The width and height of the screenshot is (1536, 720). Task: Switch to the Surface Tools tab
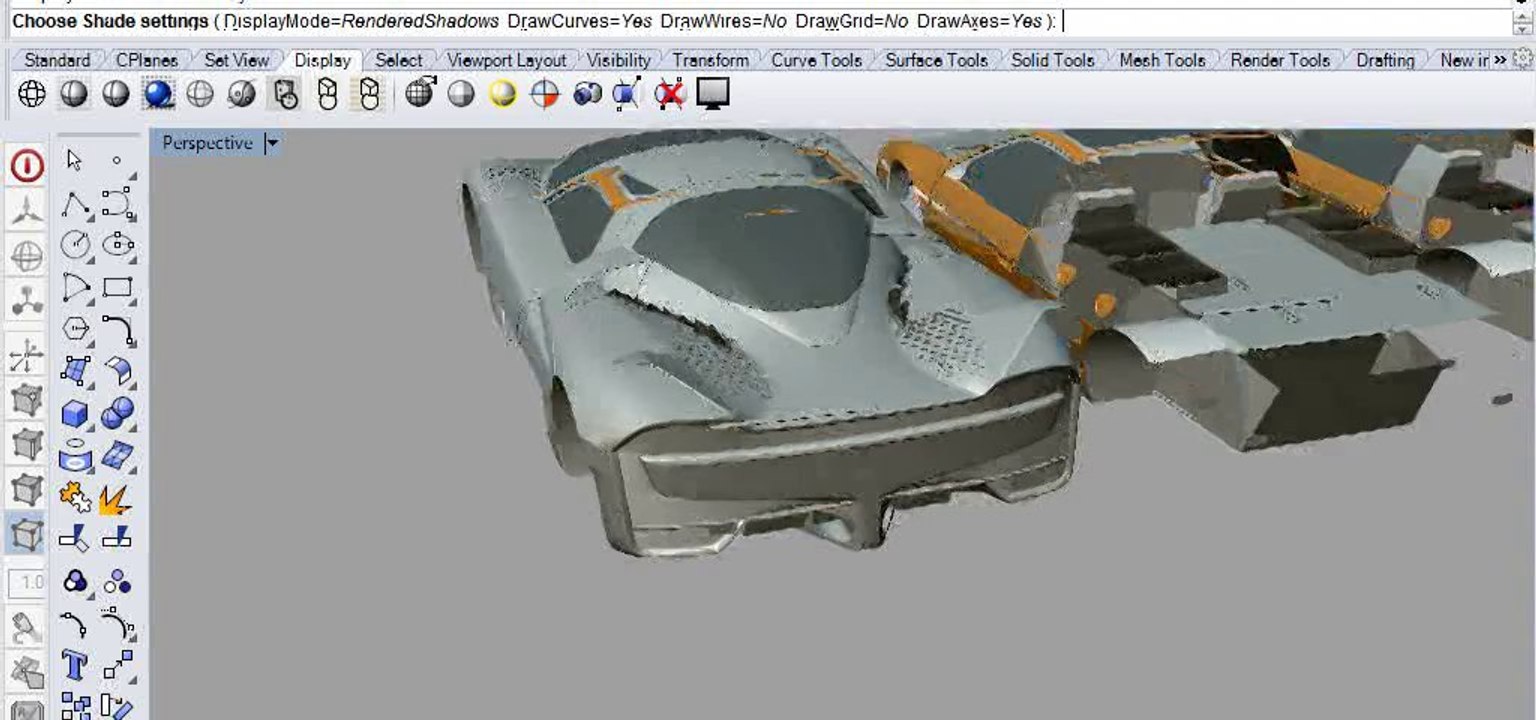[x=936, y=60]
